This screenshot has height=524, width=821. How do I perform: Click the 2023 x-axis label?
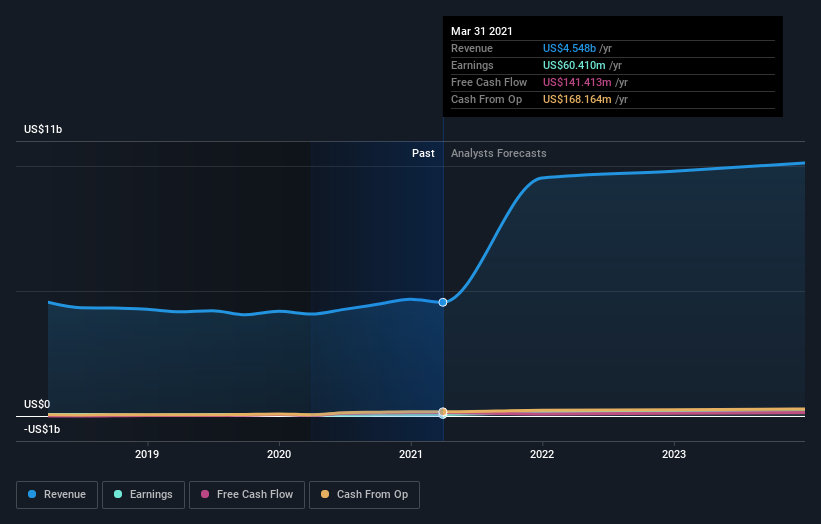(674, 454)
